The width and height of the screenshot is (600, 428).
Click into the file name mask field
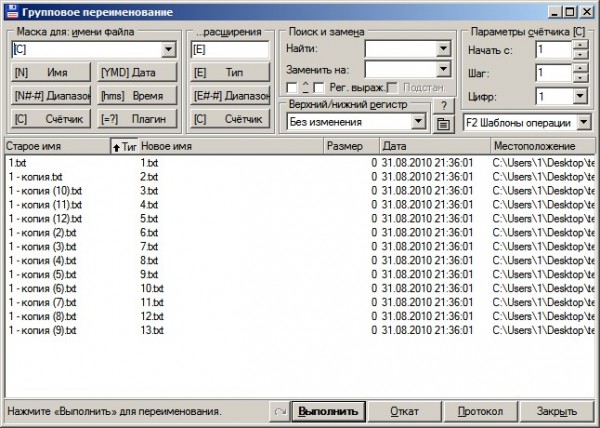(86, 49)
